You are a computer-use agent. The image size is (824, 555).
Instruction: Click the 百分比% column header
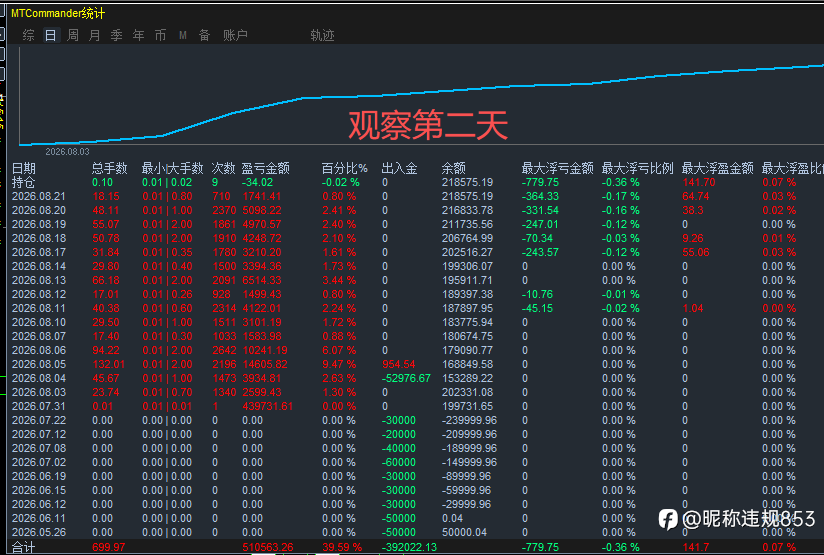click(x=344, y=168)
